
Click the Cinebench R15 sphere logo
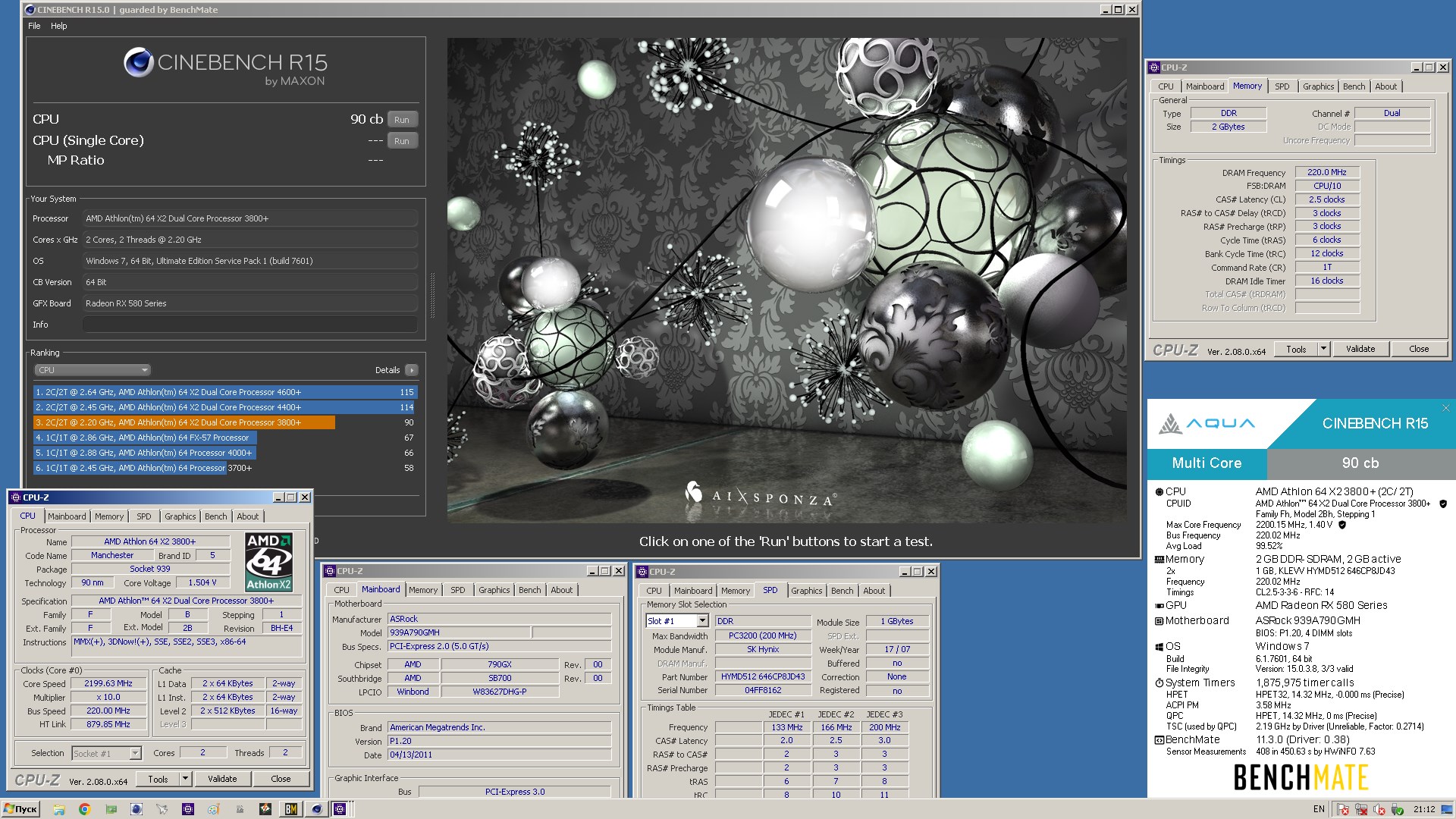[x=139, y=62]
